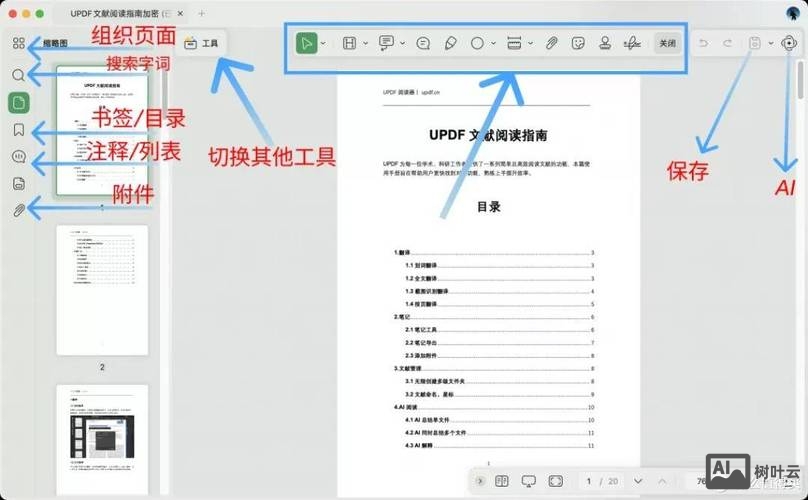808x500 pixels.
Task: Enter full screen view icon
Action: click(556, 481)
